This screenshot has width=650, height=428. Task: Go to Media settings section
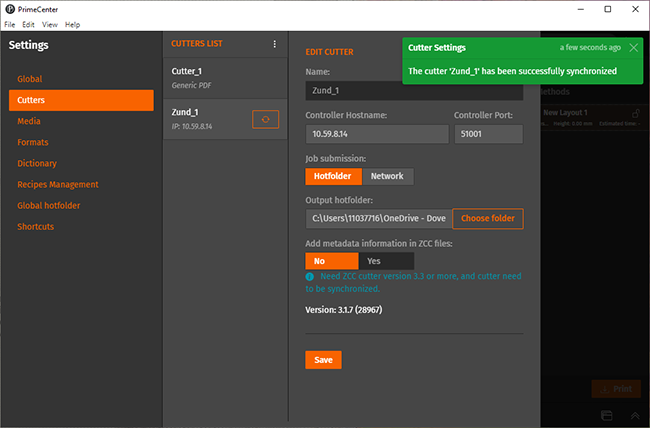(x=29, y=121)
